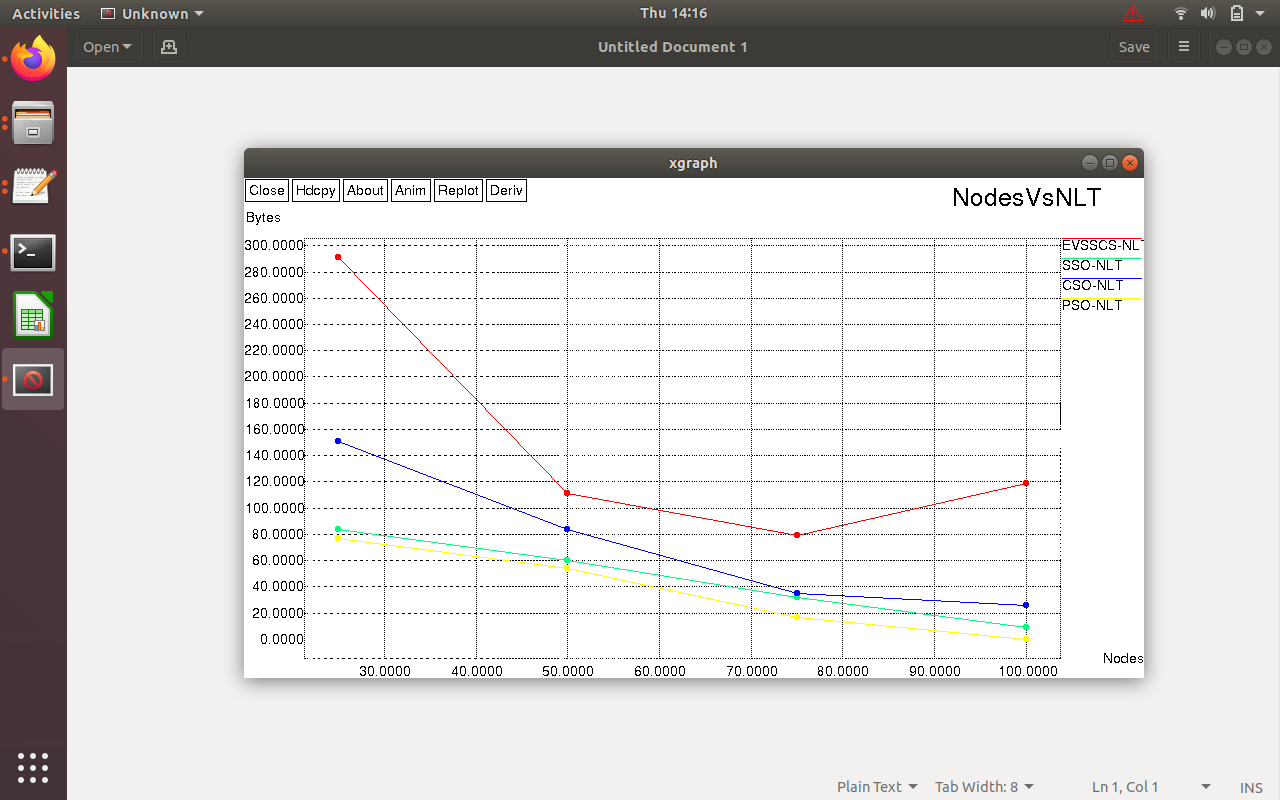Open the system menu arrow in top bar
Screen dimensions: 1280x800
tap(1261, 13)
